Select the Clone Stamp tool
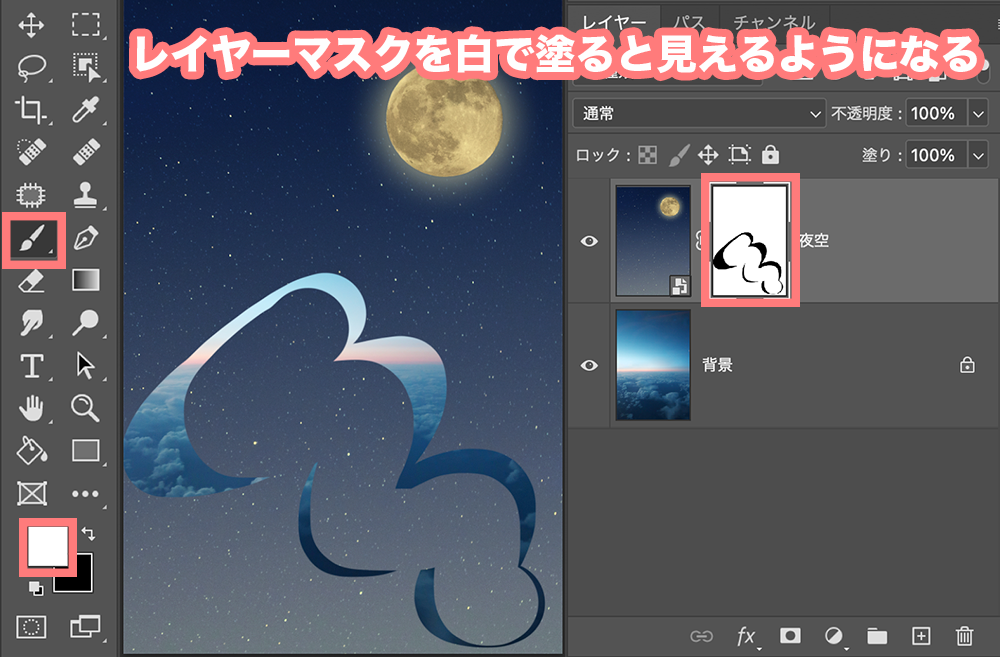 [x=85, y=195]
